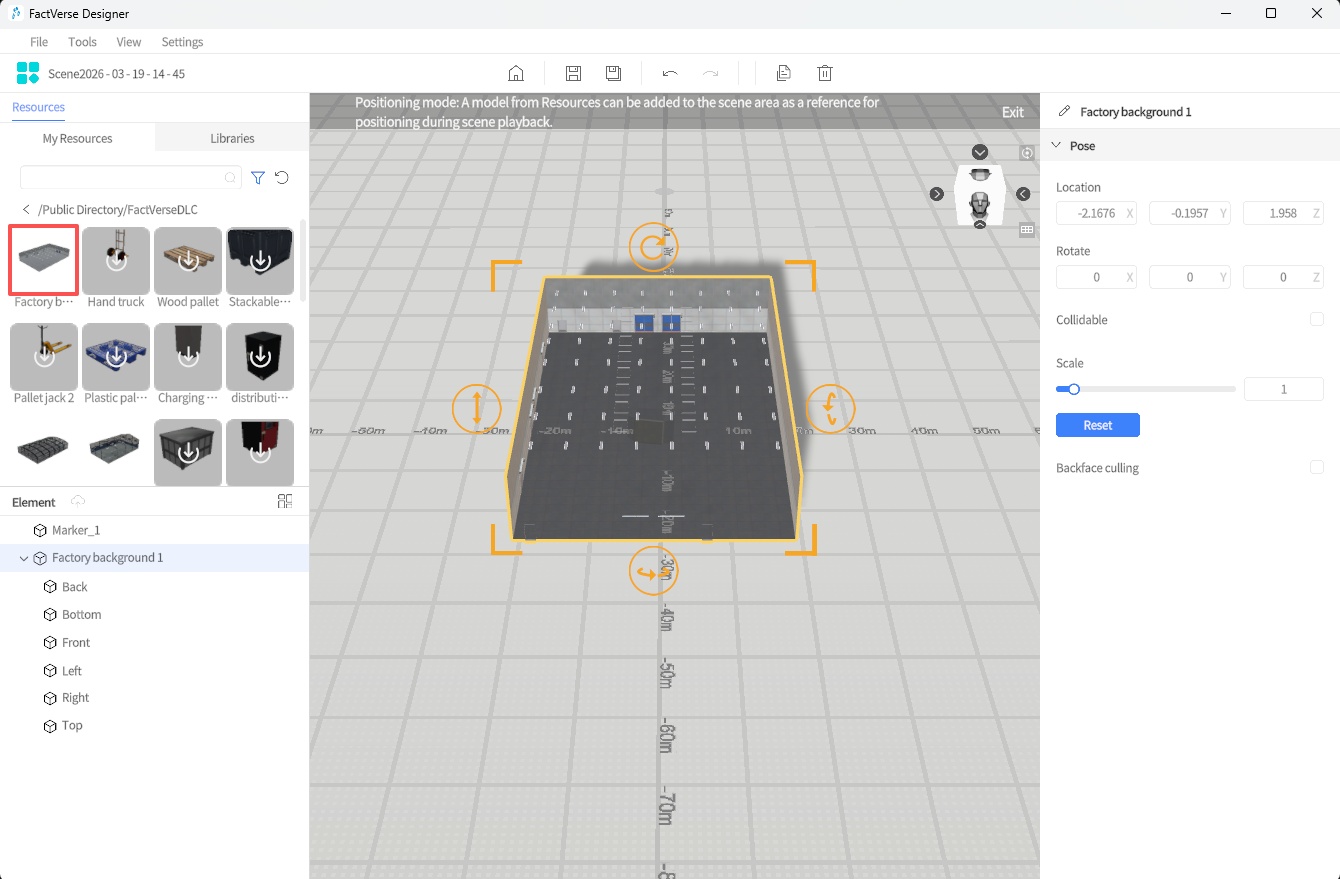Screen dimensions: 1340x879
Task: Click the back arrow for FactVerseDLC directory
Action: [26, 209]
